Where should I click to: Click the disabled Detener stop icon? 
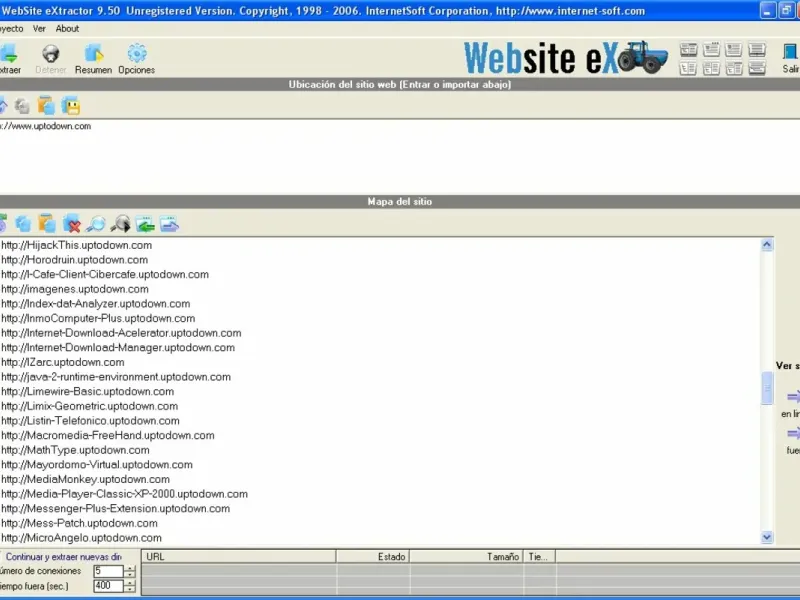click(51, 54)
